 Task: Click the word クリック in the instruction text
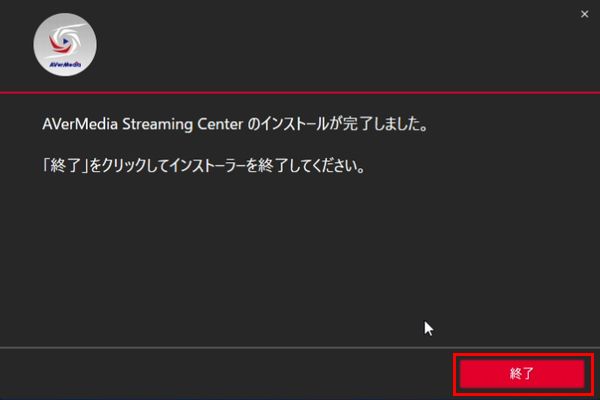[124, 166]
